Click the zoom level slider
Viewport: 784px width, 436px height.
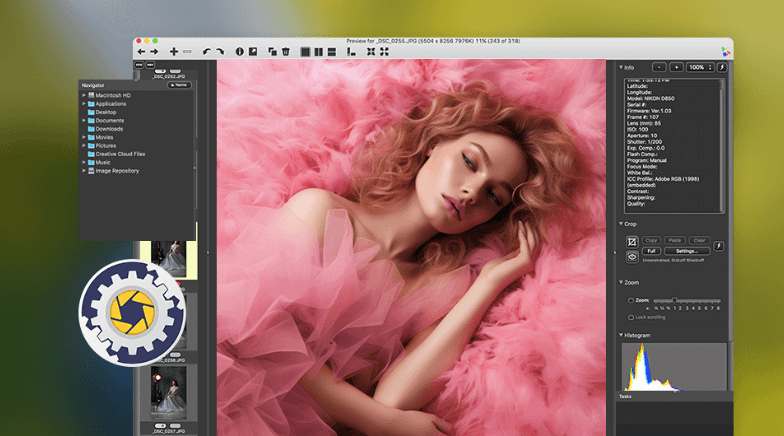[673, 300]
